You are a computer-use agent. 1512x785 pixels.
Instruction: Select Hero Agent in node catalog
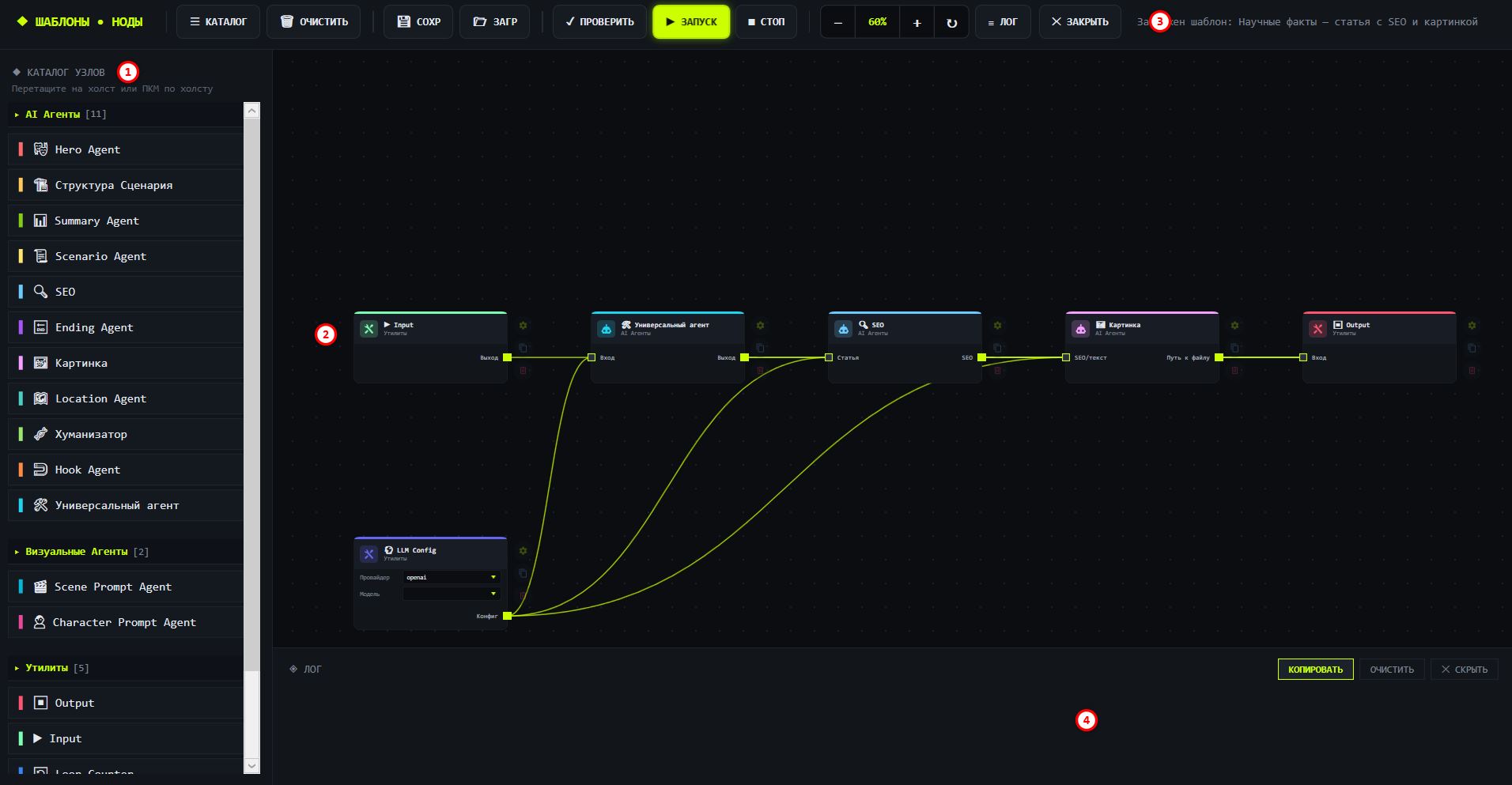pyautogui.click(x=127, y=149)
